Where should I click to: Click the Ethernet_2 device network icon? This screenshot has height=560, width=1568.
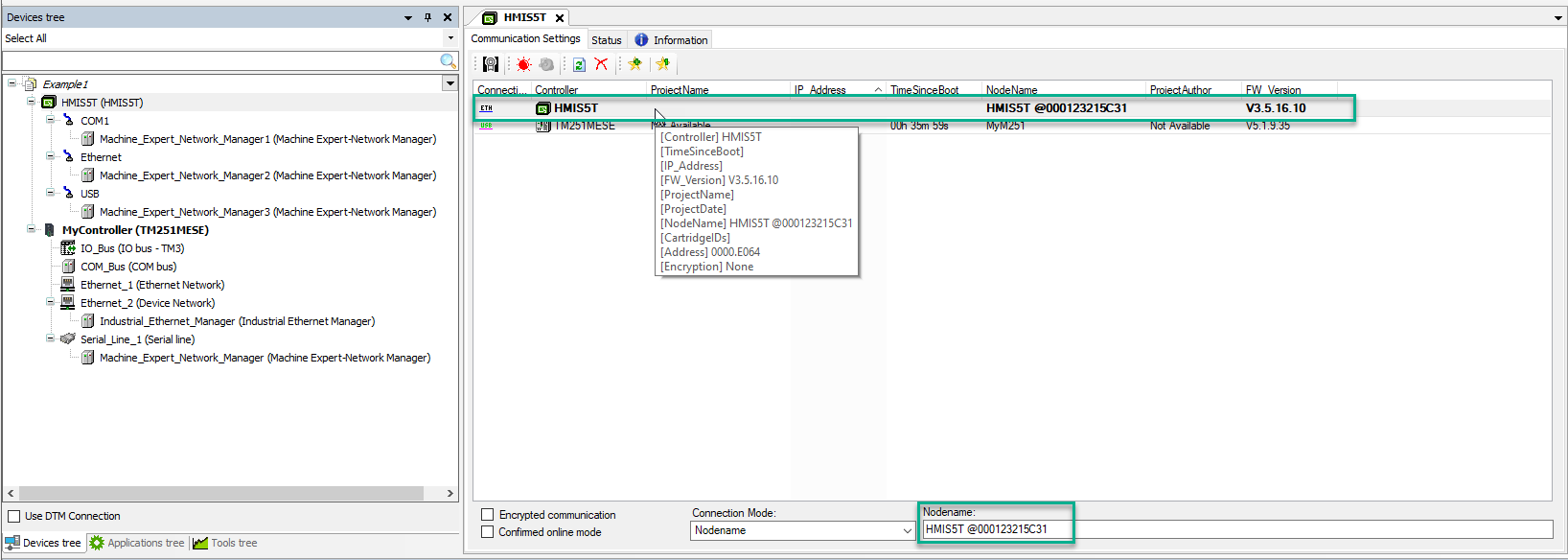pos(68,303)
